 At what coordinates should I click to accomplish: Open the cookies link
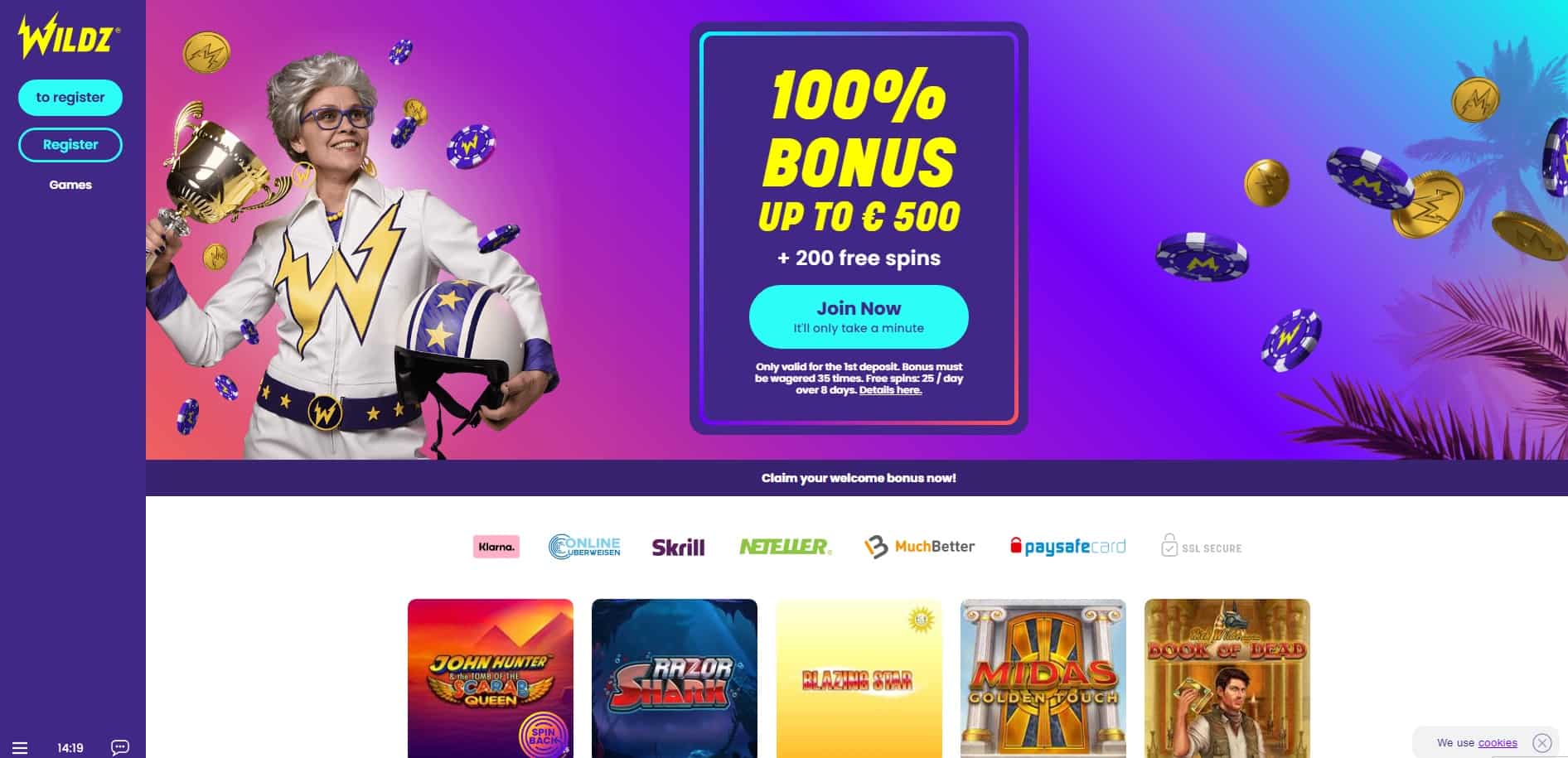[x=1498, y=743]
